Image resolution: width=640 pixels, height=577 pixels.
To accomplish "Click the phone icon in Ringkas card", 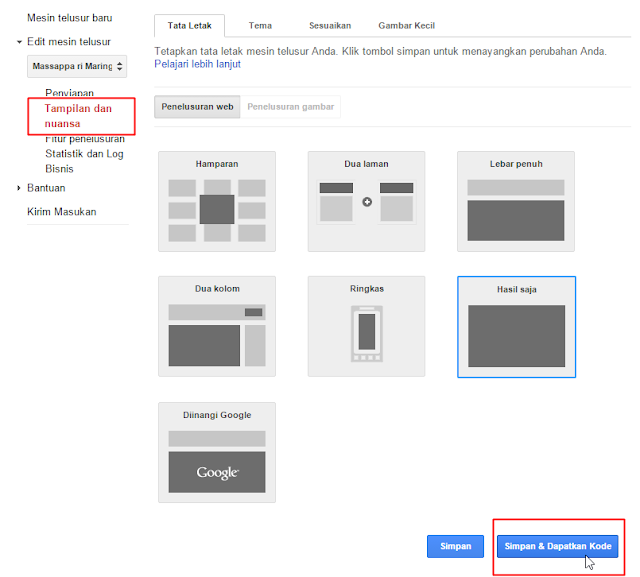I will click(367, 333).
